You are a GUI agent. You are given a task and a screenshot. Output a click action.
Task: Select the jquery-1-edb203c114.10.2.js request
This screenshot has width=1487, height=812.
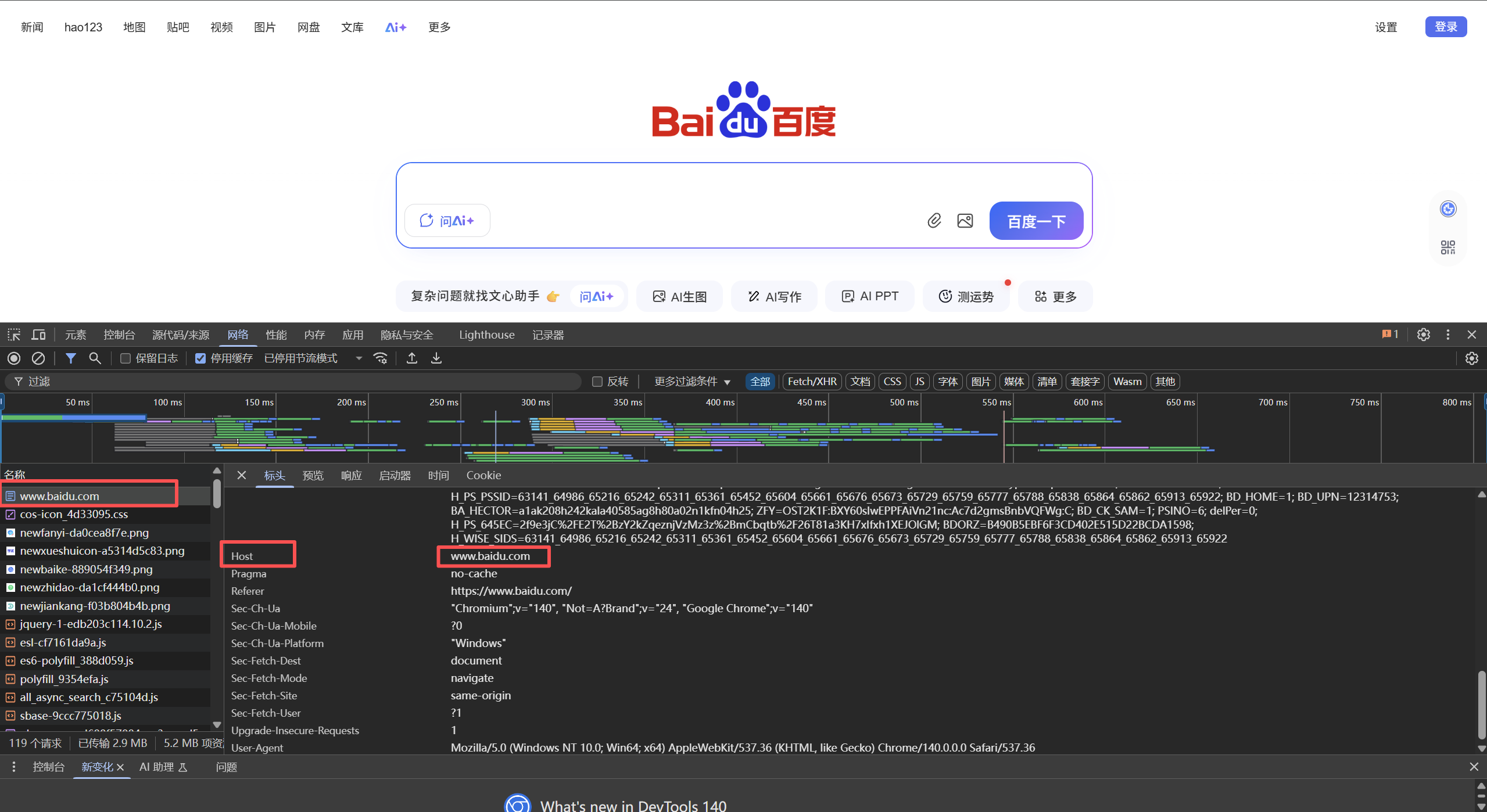(x=105, y=624)
